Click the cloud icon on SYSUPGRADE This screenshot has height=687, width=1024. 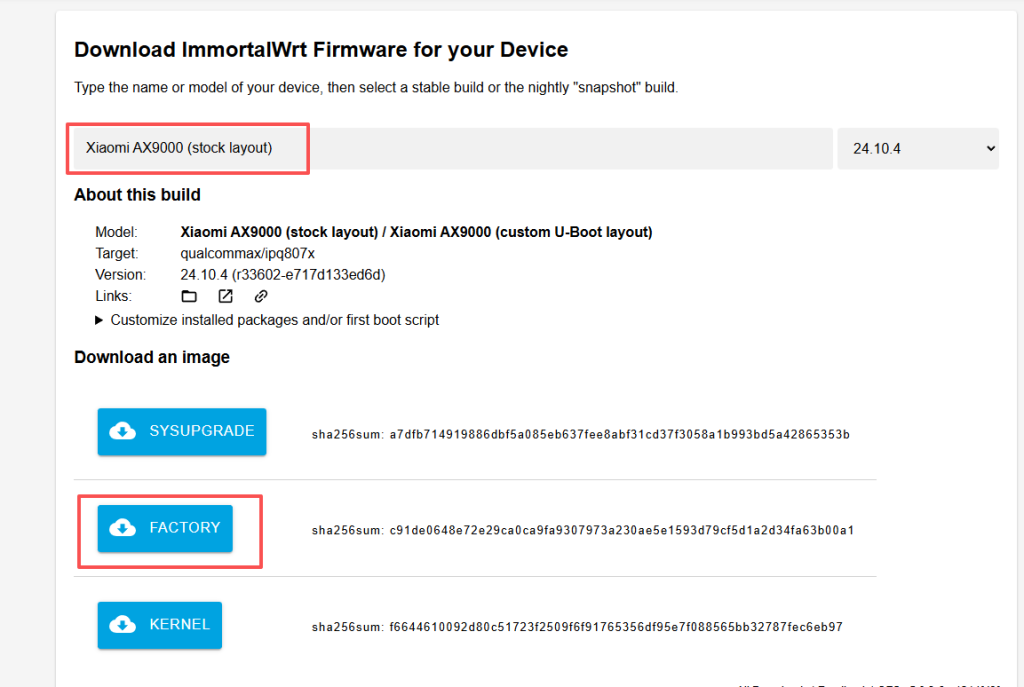pos(122,431)
